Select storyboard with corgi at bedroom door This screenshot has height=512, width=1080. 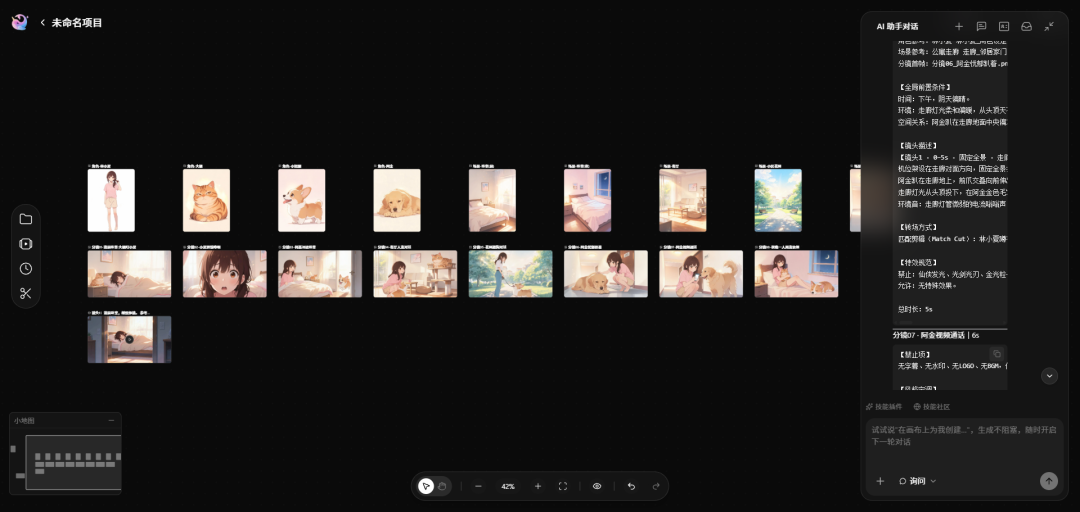(320, 274)
